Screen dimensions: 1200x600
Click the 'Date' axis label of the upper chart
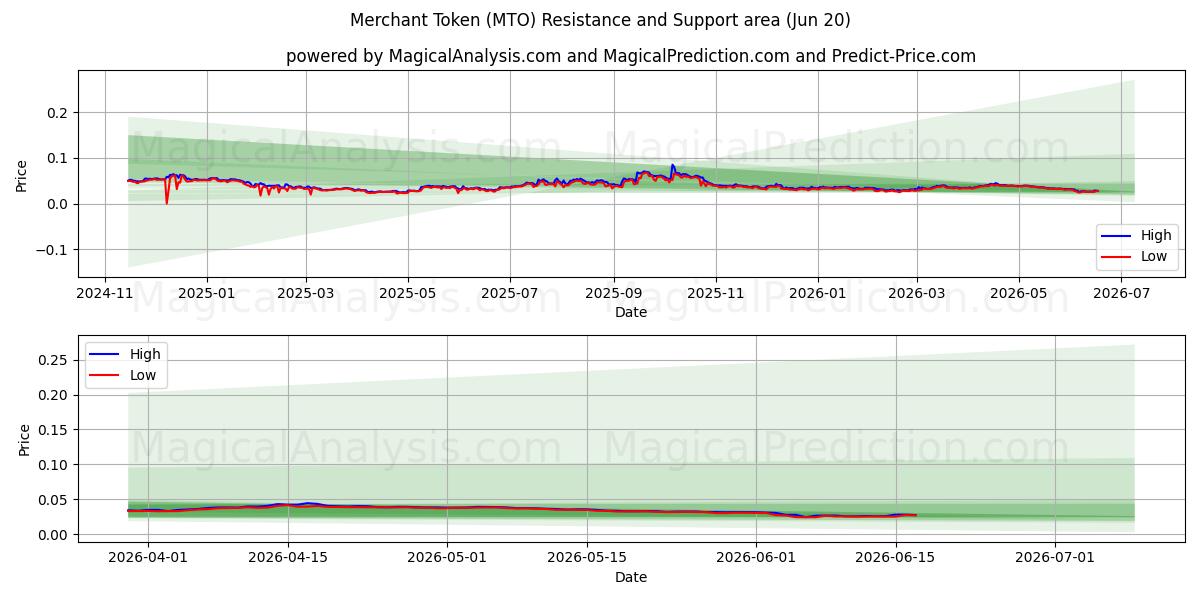(631, 312)
